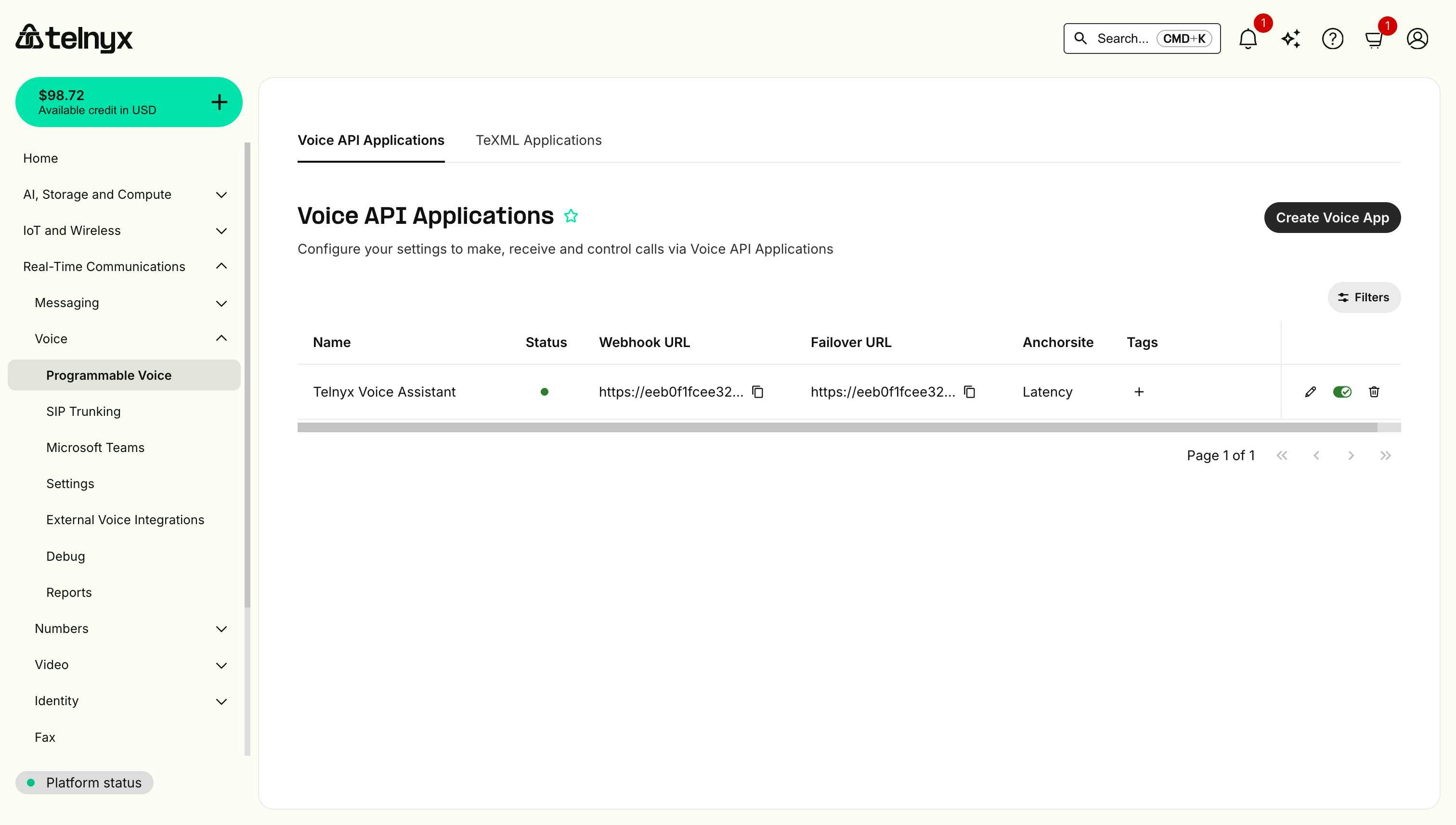The image size is (1456, 825).
Task: Switch to the TeXML Applications tab
Action: pyautogui.click(x=538, y=140)
